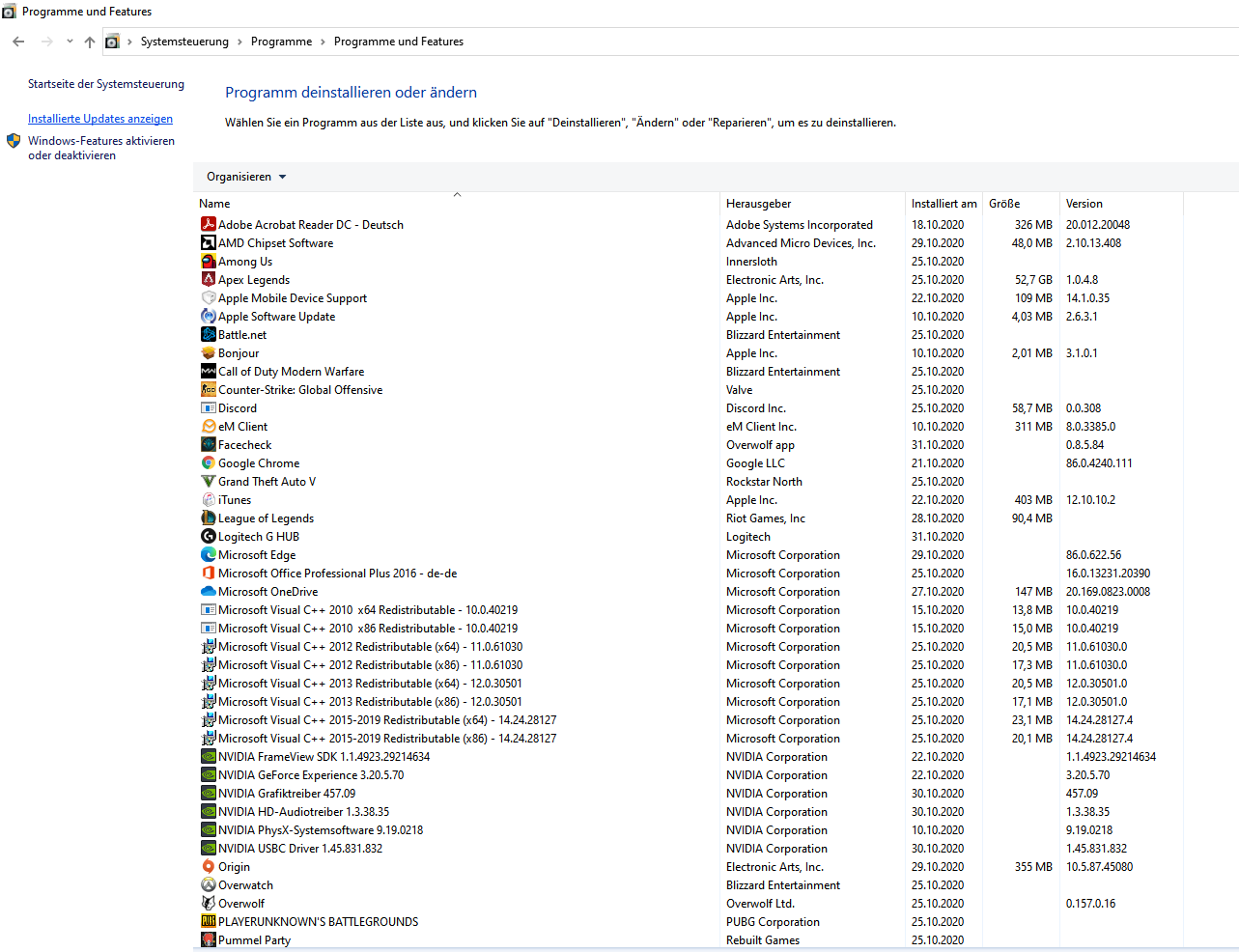The image size is (1239, 952).
Task: Open the recent locations dropdown arrow
Action: (70, 42)
